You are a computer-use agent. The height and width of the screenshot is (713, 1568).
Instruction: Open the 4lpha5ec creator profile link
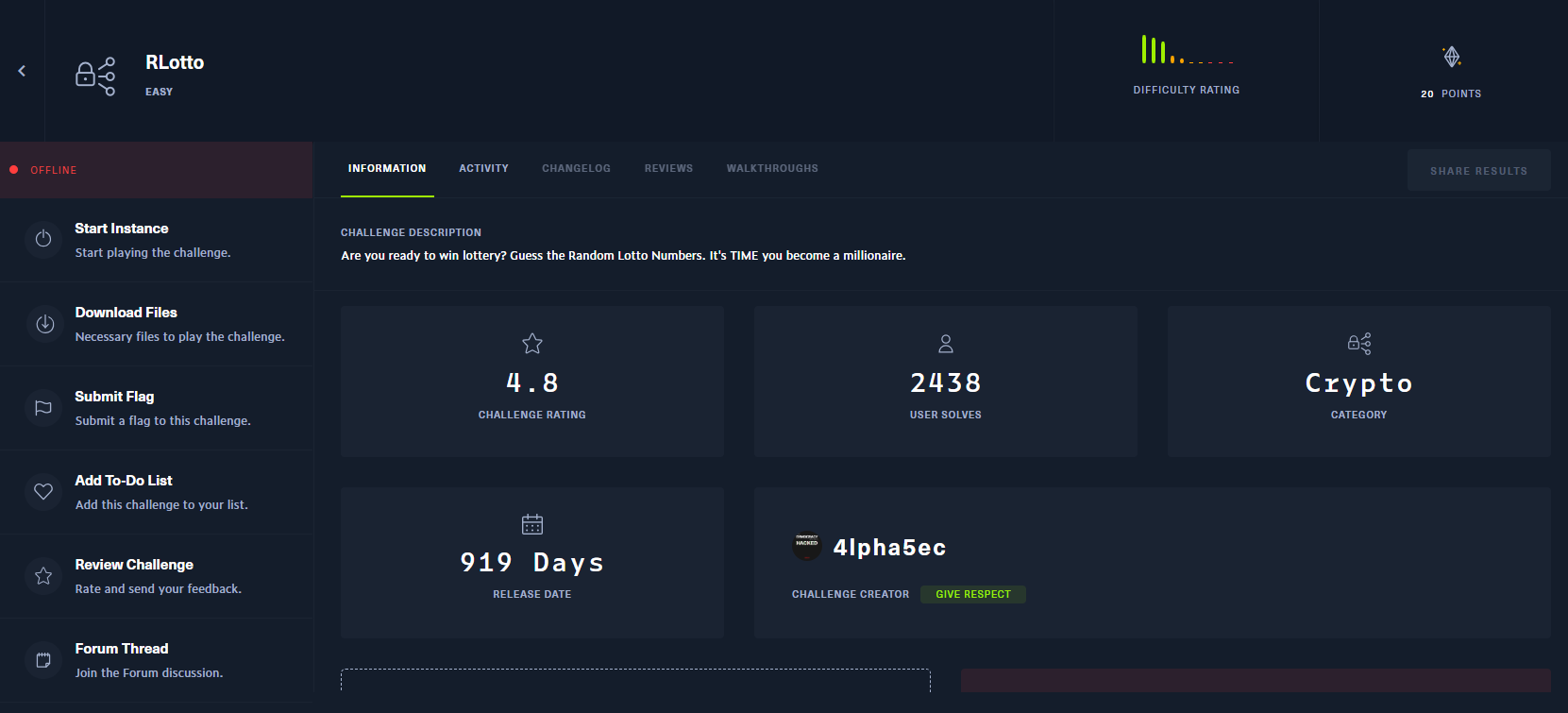coord(889,548)
